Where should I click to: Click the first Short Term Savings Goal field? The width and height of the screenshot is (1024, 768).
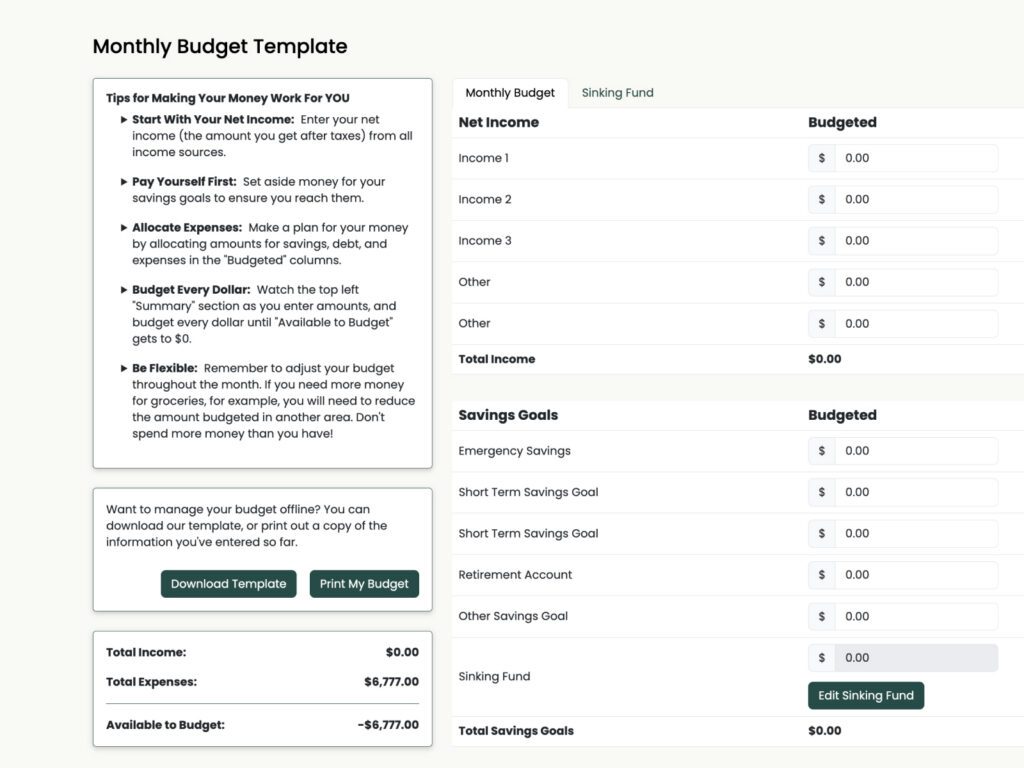(916, 492)
